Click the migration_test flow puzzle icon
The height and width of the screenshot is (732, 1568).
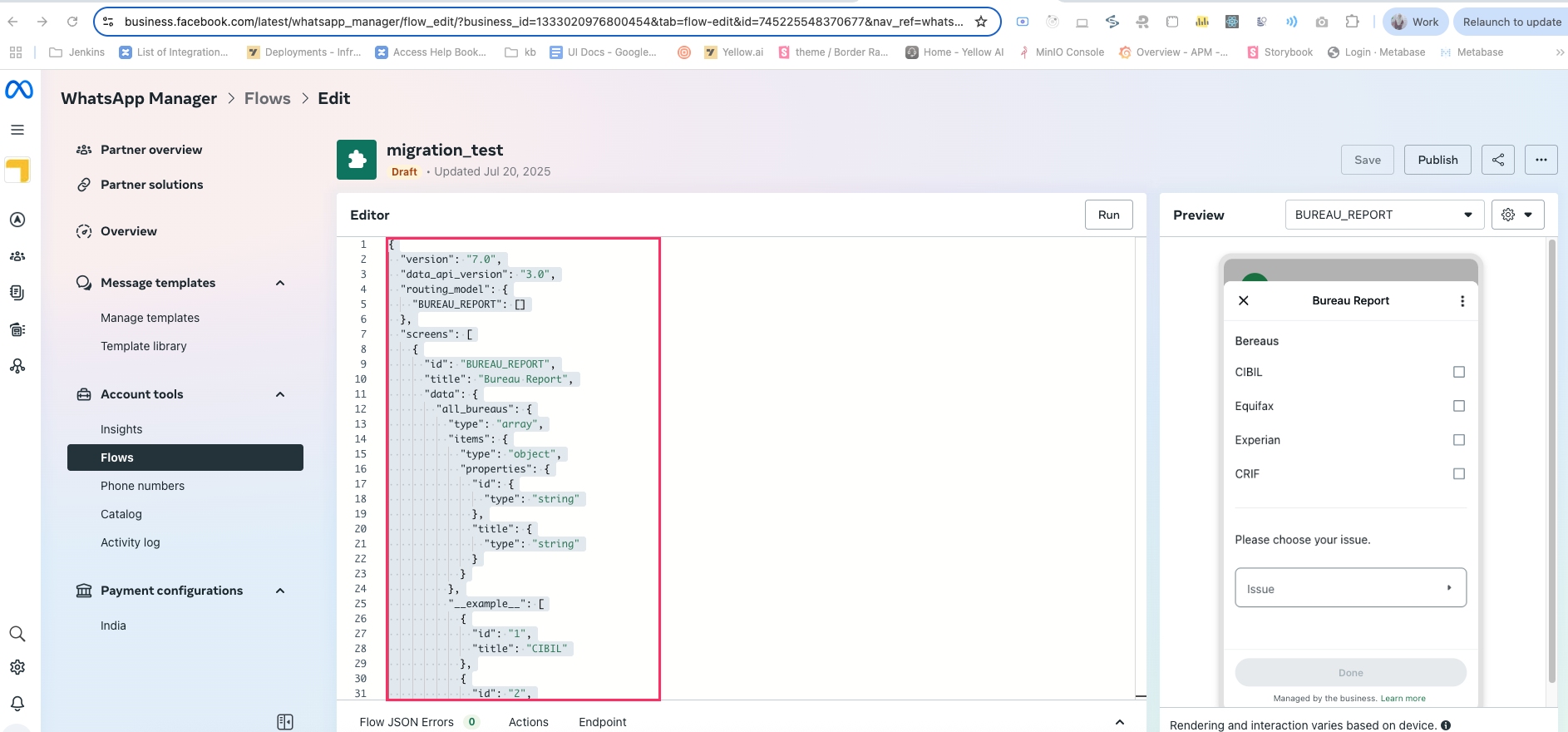[x=357, y=160]
